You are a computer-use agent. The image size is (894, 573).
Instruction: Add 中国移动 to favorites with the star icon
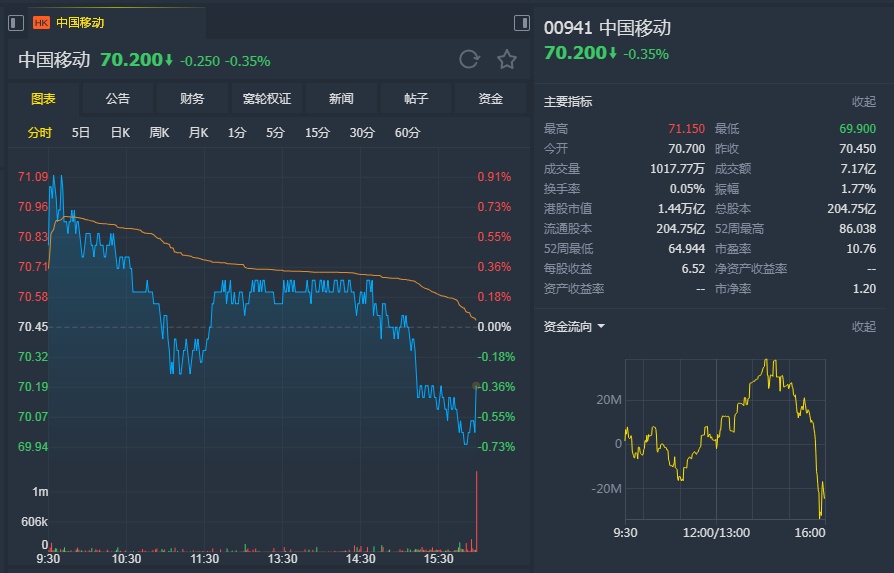coord(507,59)
